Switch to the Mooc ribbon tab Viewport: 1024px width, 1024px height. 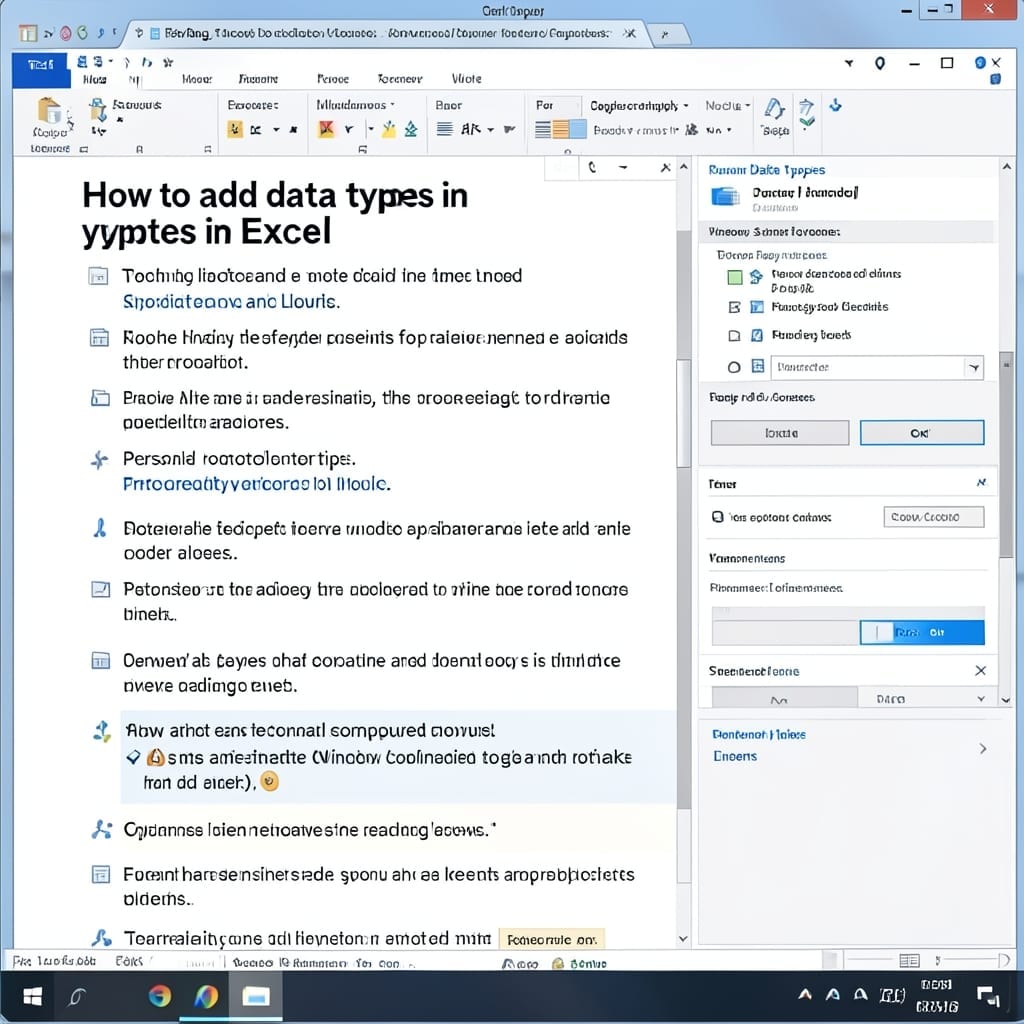197,79
